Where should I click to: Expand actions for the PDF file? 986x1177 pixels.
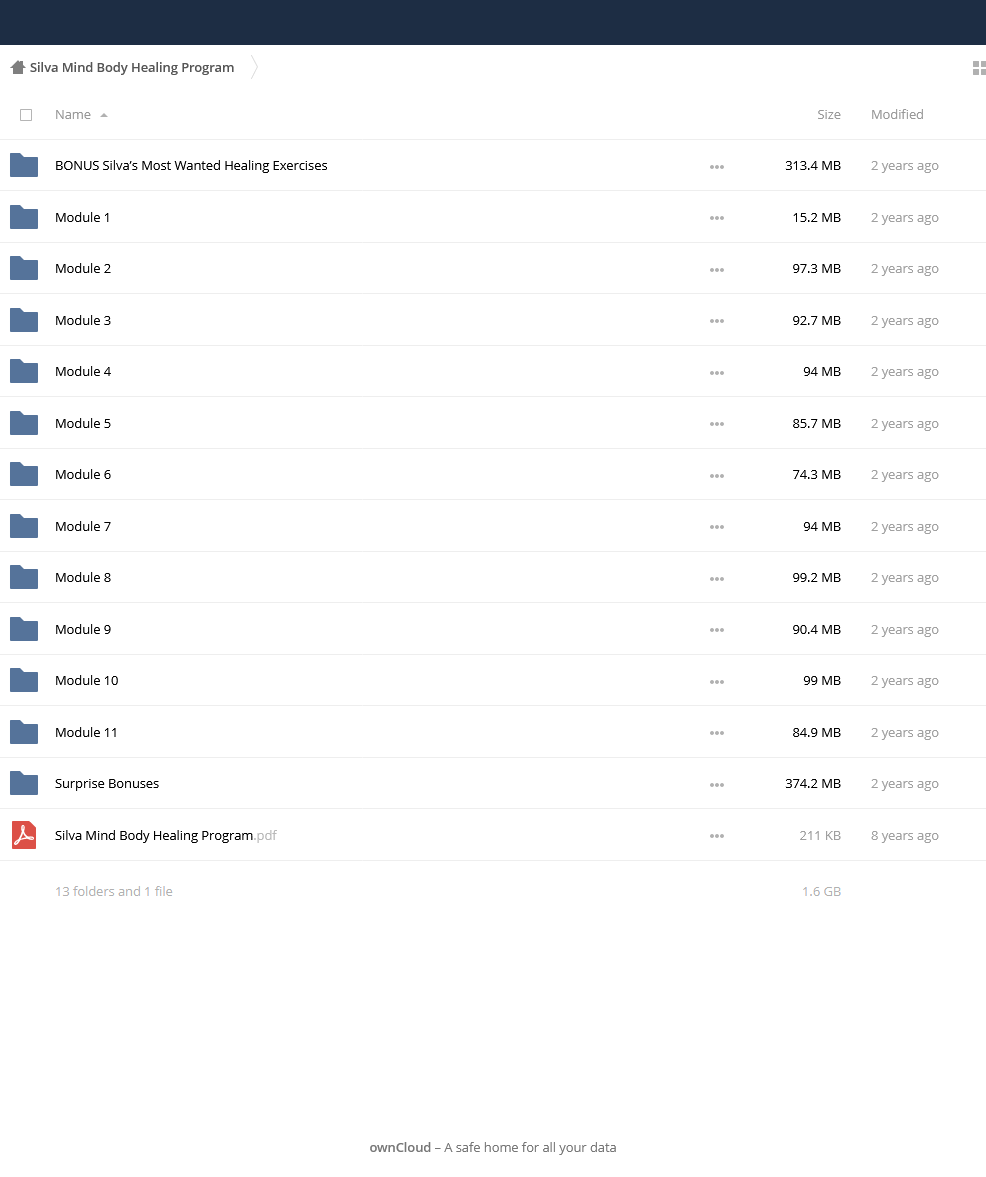(x=717, y=836)
